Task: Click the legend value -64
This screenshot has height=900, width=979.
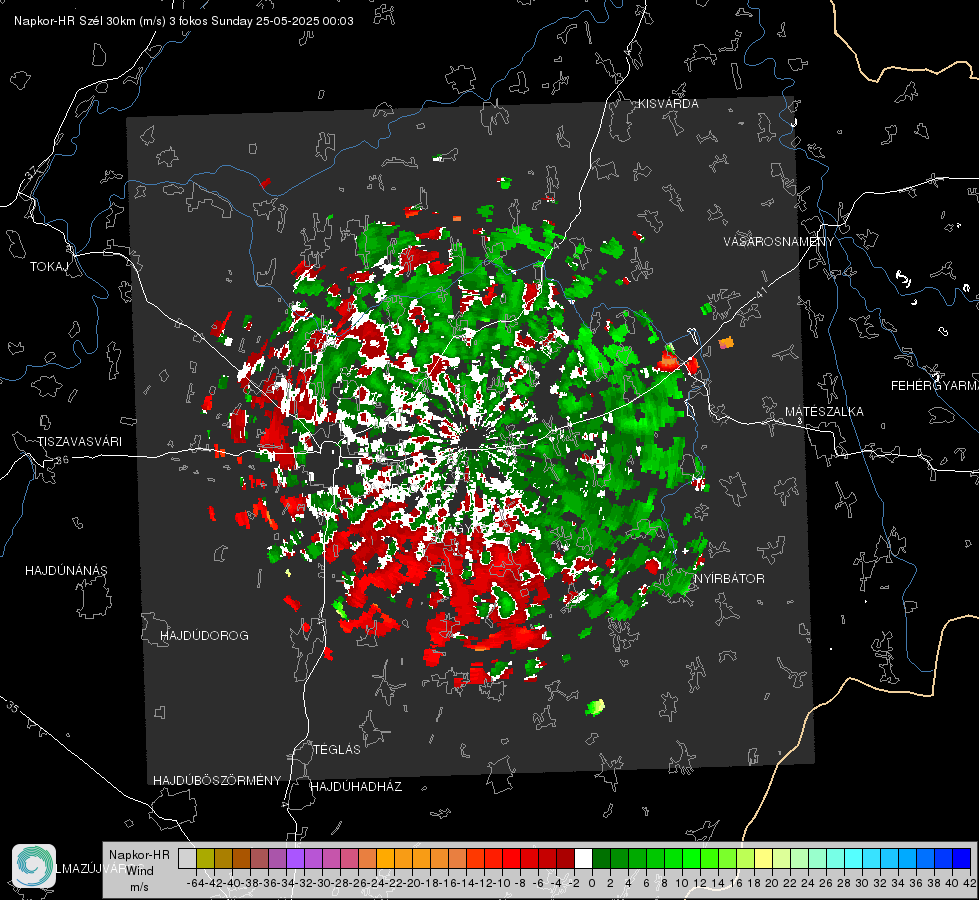Action: [196, 883]
